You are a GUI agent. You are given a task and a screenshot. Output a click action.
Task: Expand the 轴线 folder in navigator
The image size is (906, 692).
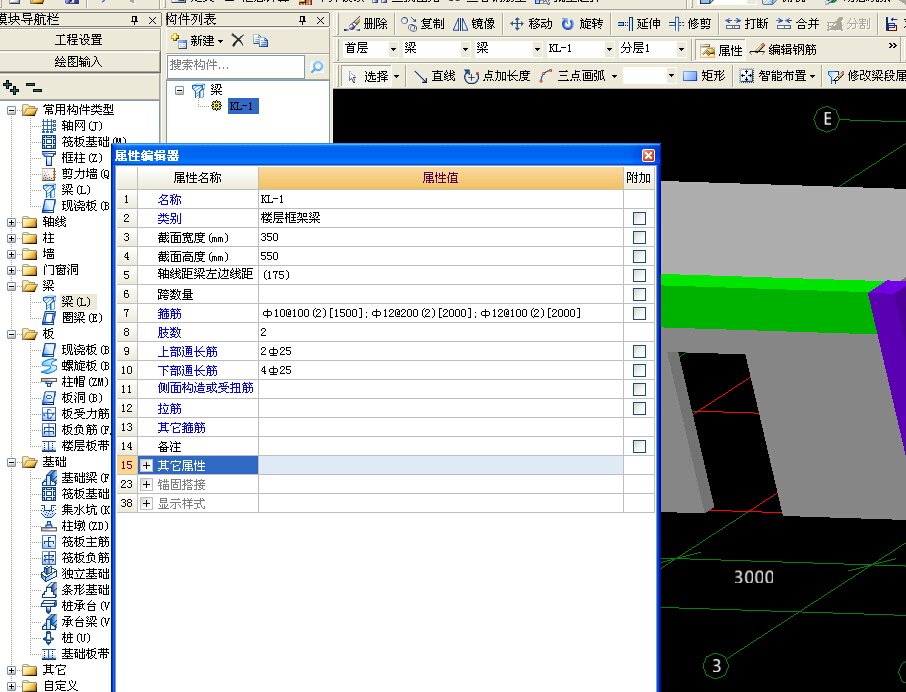click(x=11, y=222)
